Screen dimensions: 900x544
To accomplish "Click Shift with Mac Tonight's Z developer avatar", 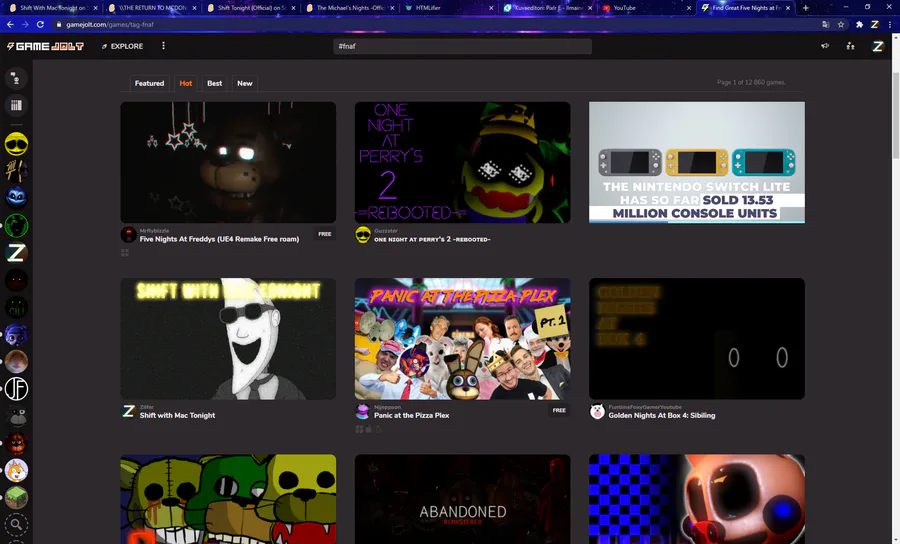I will [128, 411].
